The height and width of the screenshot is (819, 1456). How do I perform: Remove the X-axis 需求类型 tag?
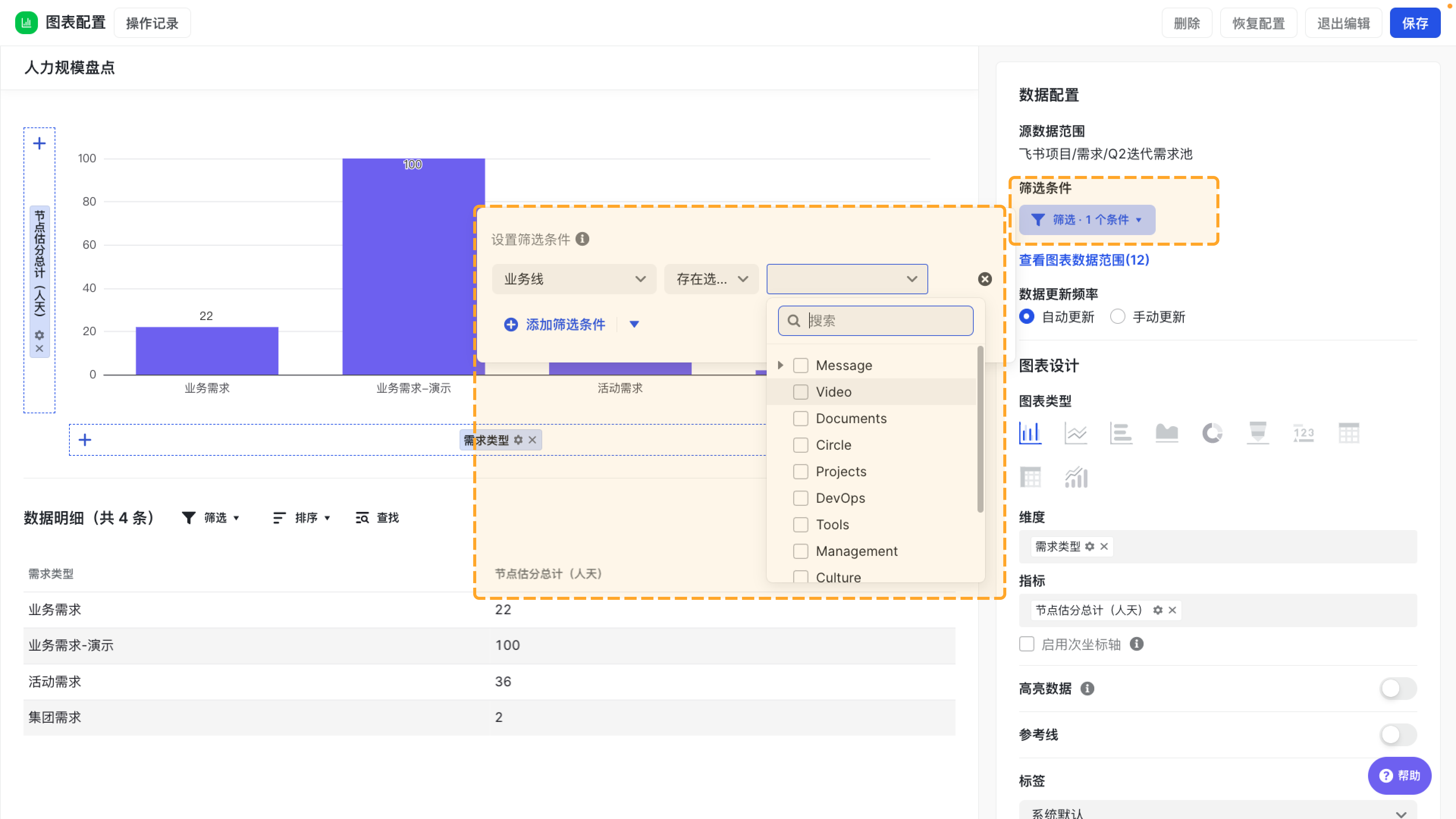[x=532, y=440]
